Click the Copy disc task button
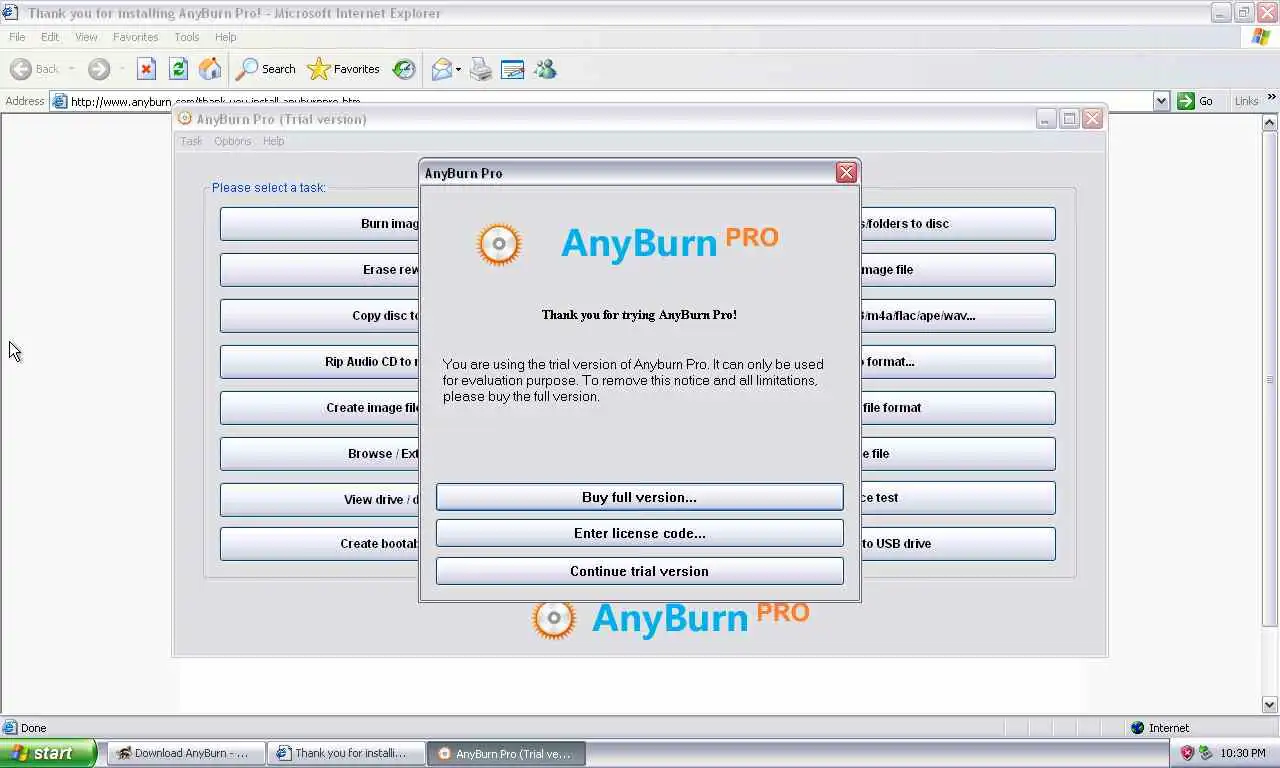Image resolution: width=1280 pixels, height=768 pixels. (320, 316)
